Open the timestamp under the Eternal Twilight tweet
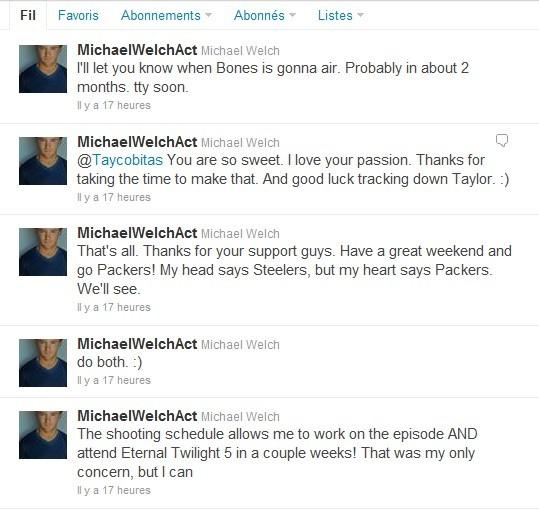The width and height of the screenshot is (539, 510). (x=114, y=490)
